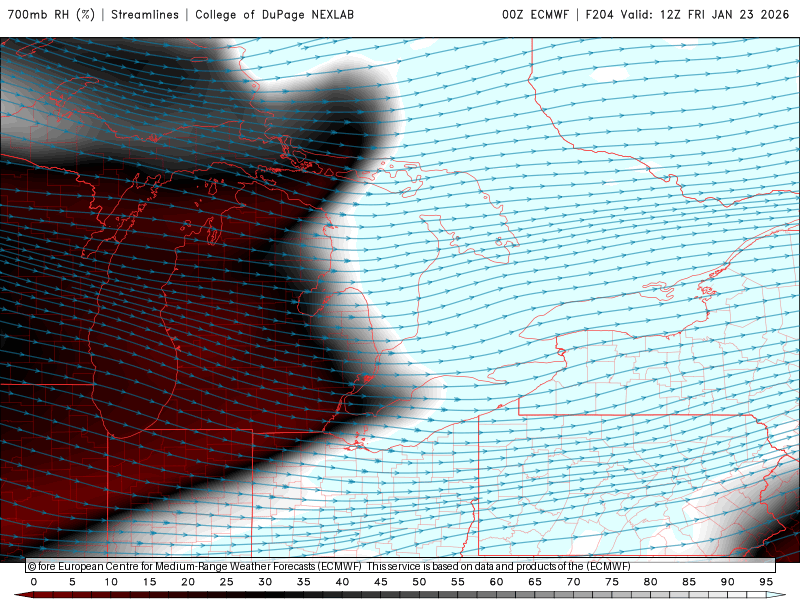
Task: Click the "0" colorbar scale label
Action: (34, 582)
